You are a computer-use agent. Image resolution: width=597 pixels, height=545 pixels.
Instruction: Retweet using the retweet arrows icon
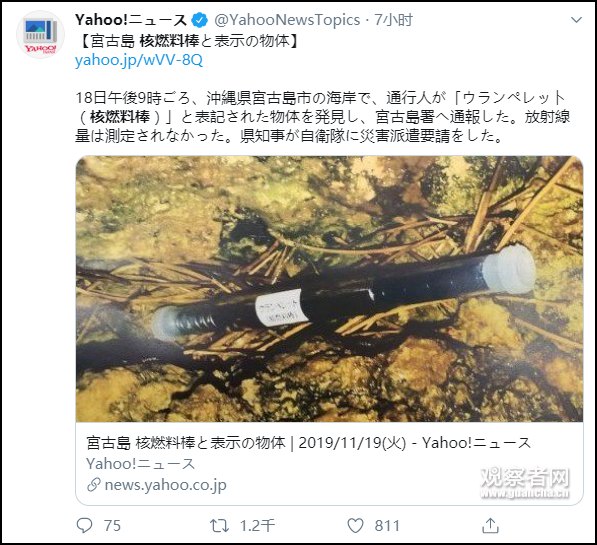(x=220, y=526)
